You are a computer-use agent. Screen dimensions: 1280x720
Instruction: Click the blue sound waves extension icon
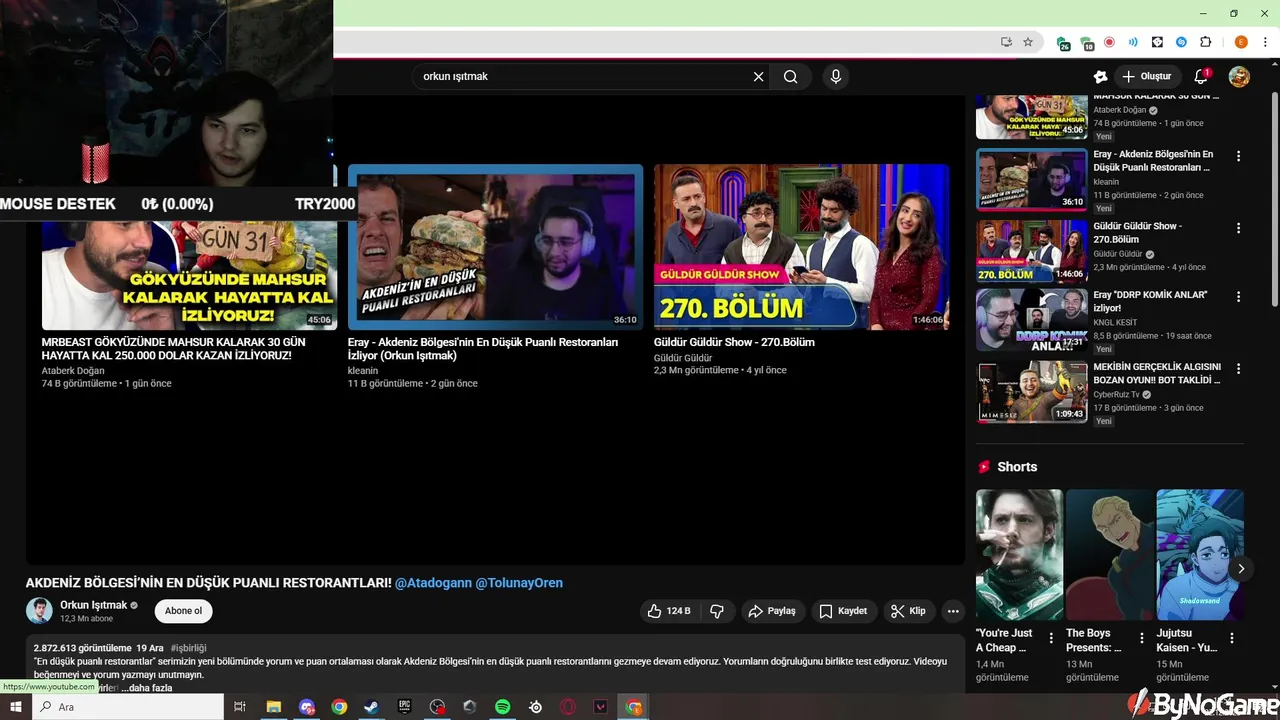[x=1133, y=42]
